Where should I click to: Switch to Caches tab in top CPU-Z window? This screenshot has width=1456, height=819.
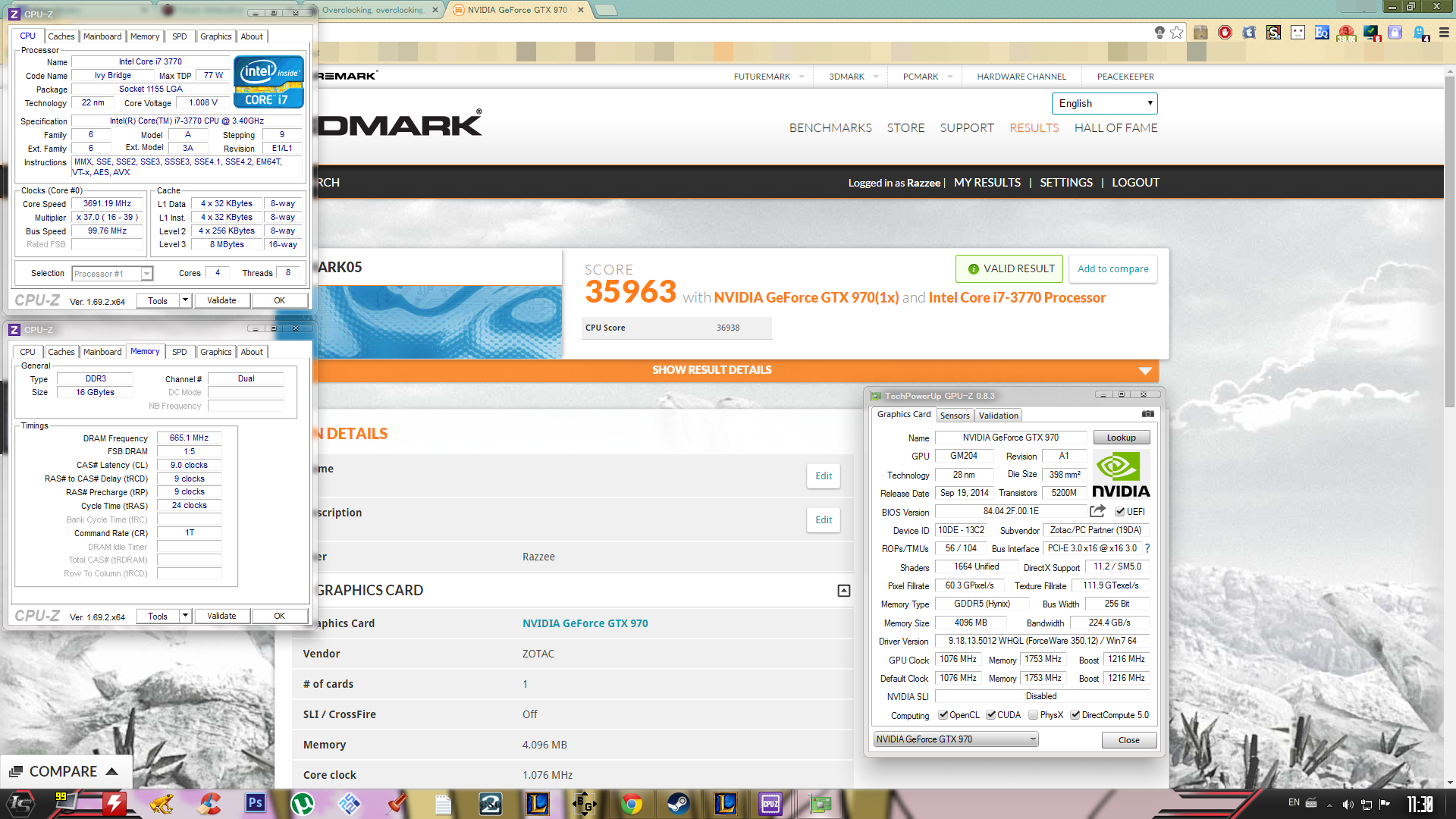[x=61, y=36]
